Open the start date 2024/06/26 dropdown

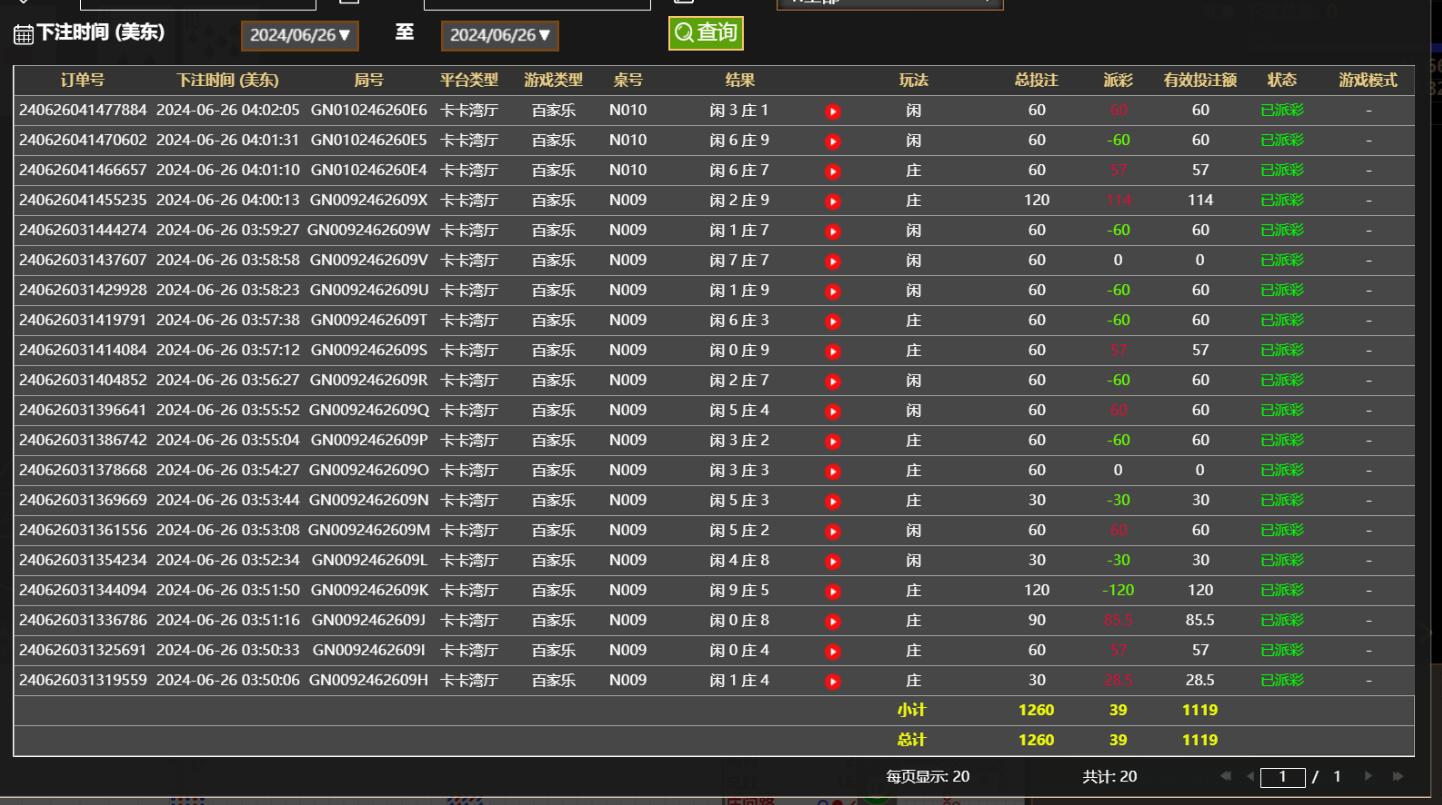click(300, 36)
